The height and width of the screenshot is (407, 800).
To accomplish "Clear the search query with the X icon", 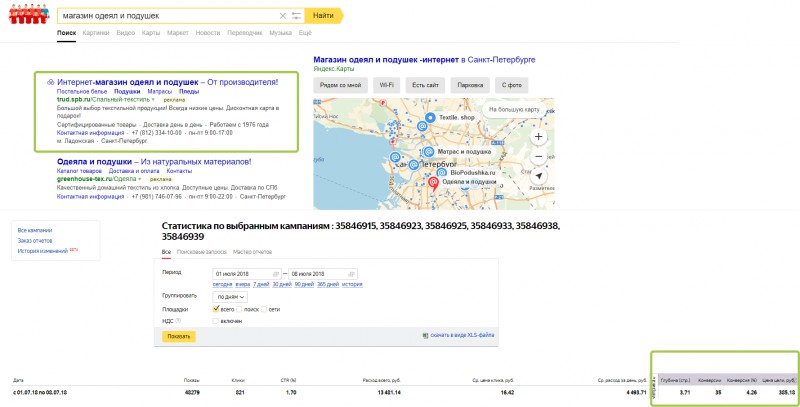I will (283, 16).
